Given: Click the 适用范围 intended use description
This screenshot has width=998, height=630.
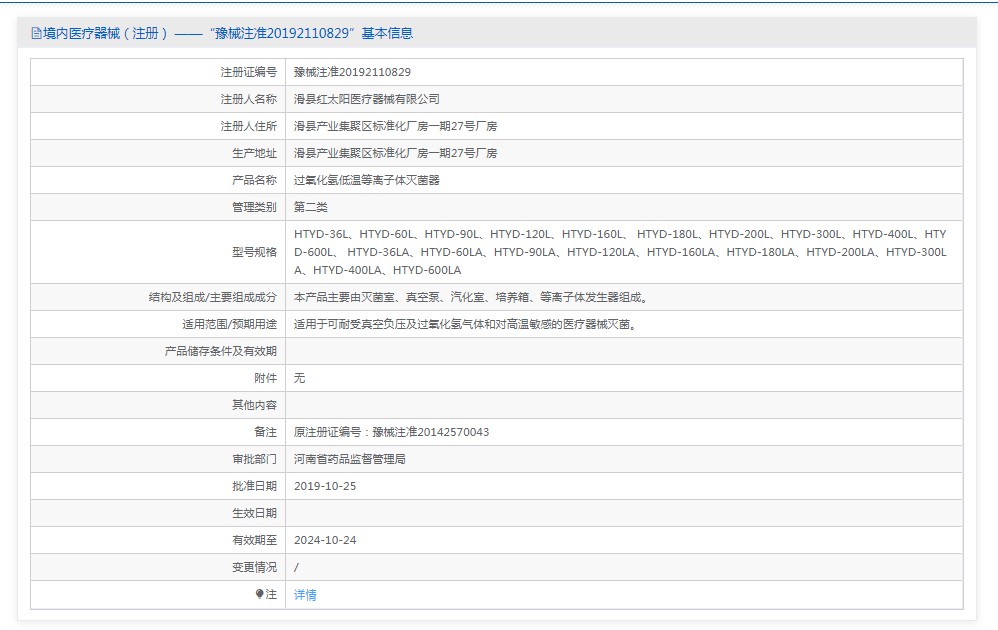Looking at the screenshot, I should pyautogui.click(x=465, y=324).
